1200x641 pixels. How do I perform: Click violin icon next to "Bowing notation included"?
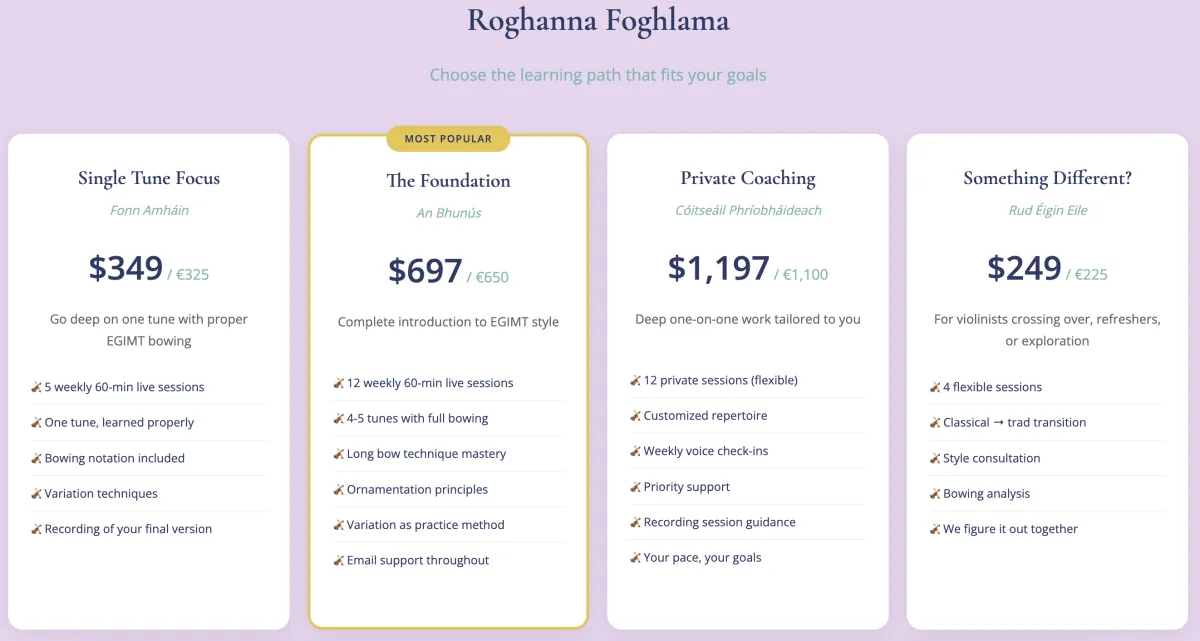37,458
